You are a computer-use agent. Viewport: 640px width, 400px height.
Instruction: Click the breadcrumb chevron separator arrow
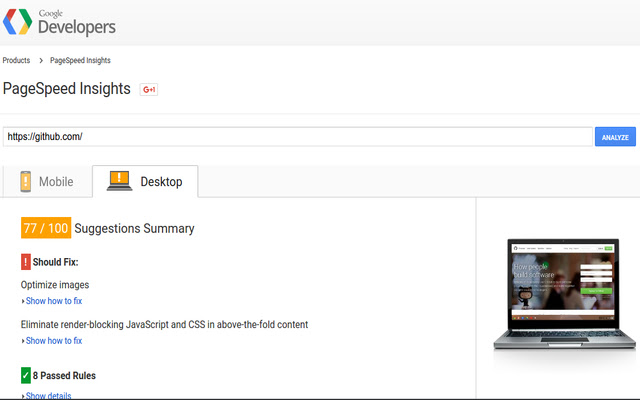pyautogui.click(x=41, y=60)
